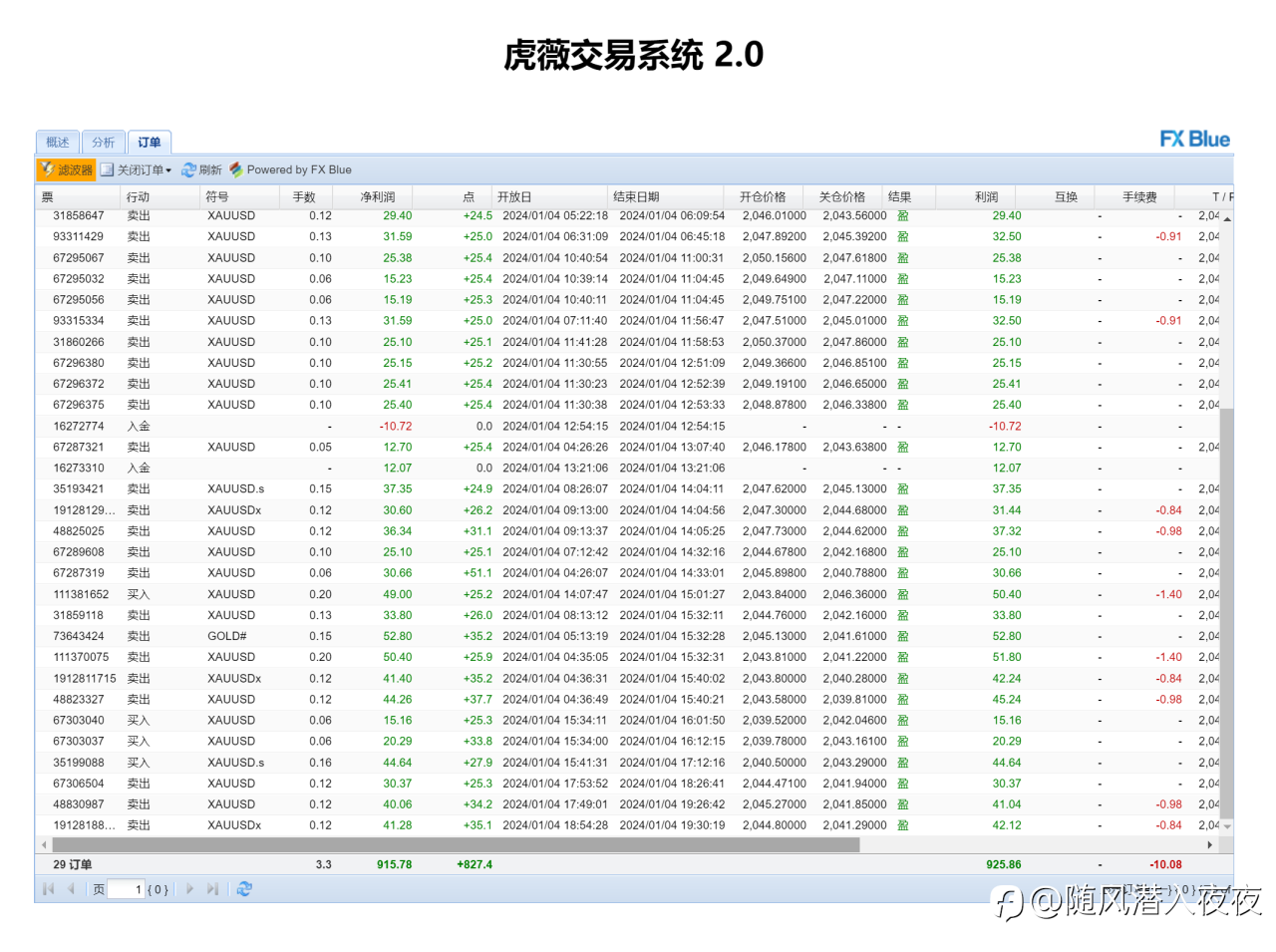
Task: Click the pager refresh icon at bottom
Action: (x=244, y=889)
